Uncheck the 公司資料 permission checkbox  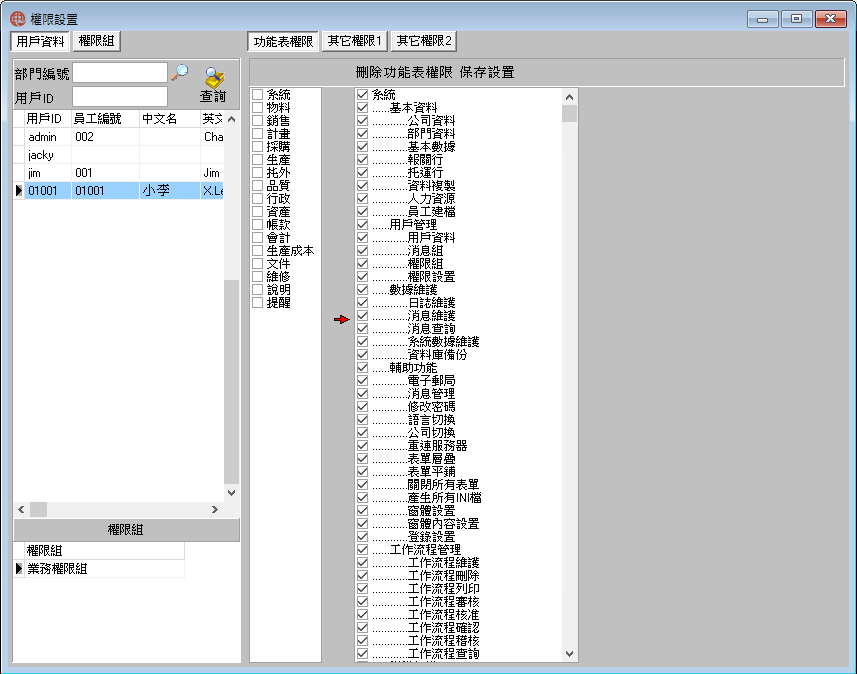(x=362, y=120)
